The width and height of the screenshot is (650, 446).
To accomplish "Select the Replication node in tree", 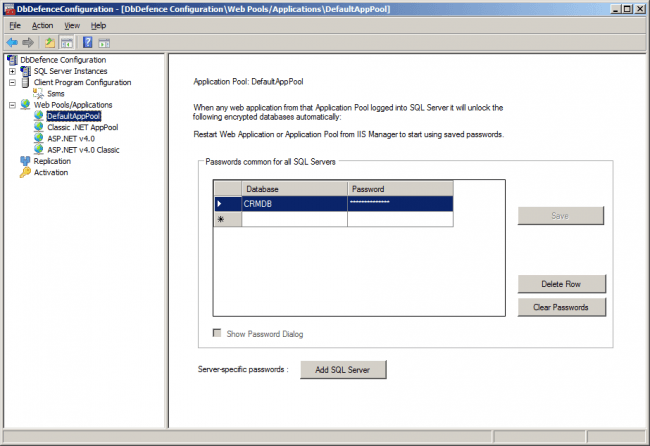I will pos(51,161).
